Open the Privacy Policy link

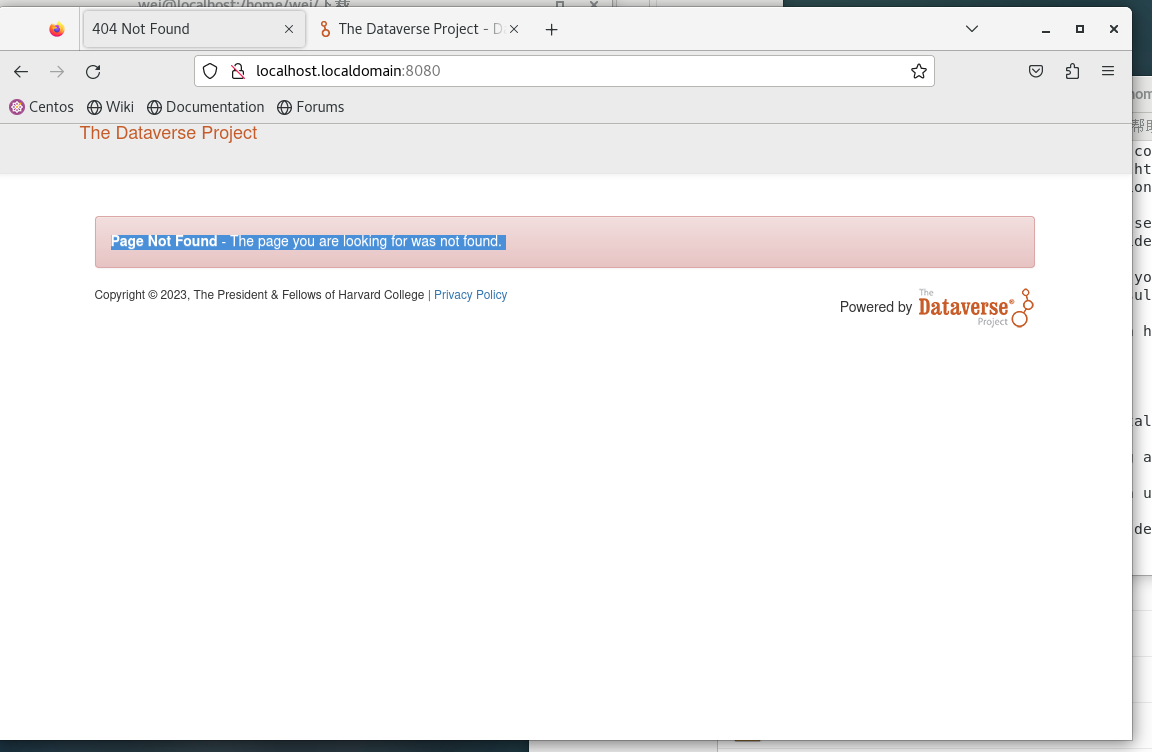tap(470, 295)
